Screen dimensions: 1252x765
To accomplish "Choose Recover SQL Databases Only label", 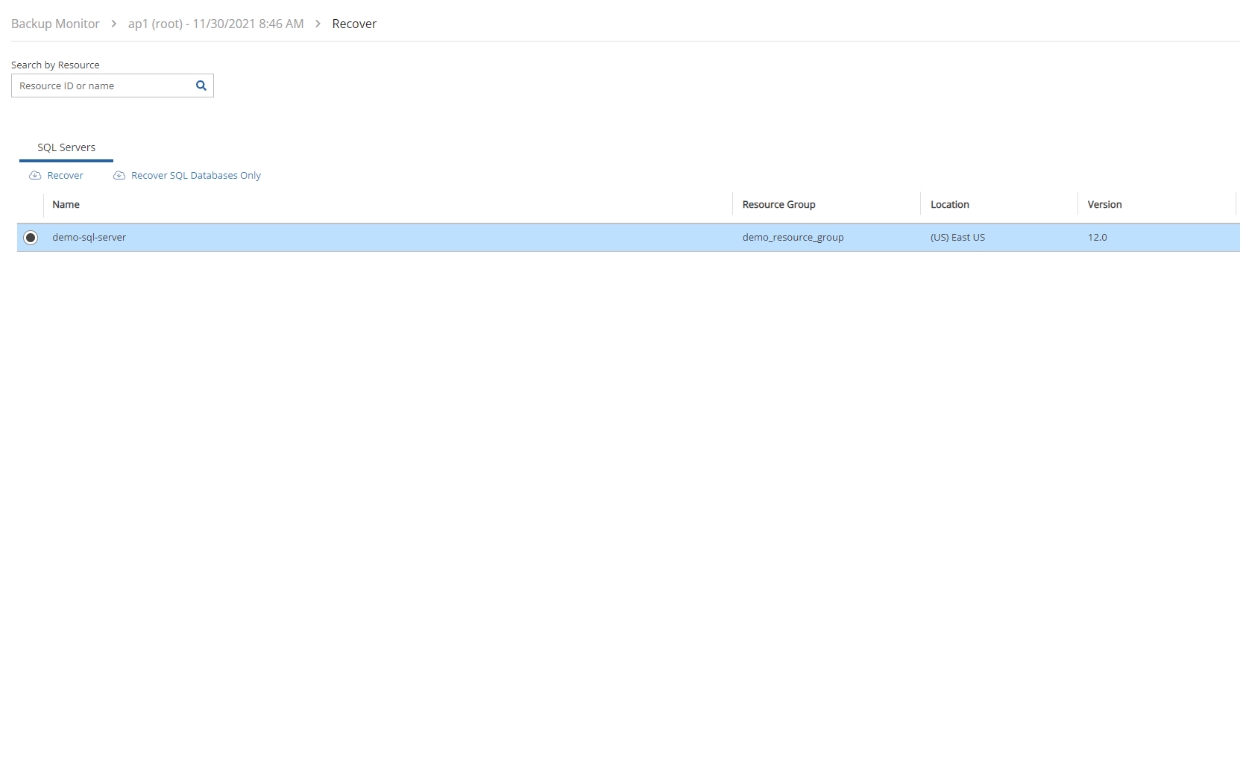I will click(196, 176).
